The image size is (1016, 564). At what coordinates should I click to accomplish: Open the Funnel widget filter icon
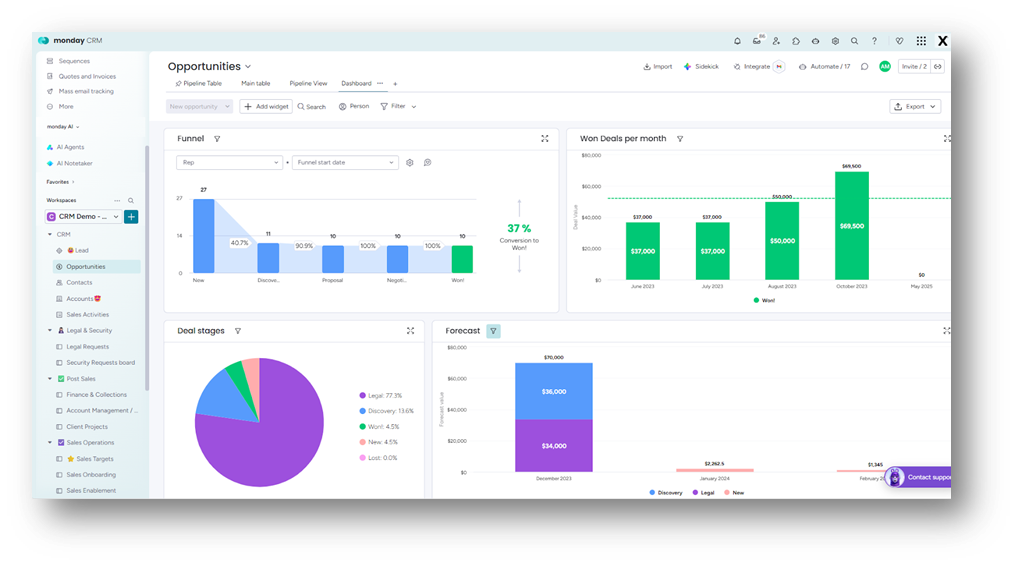tap(217, 139)
